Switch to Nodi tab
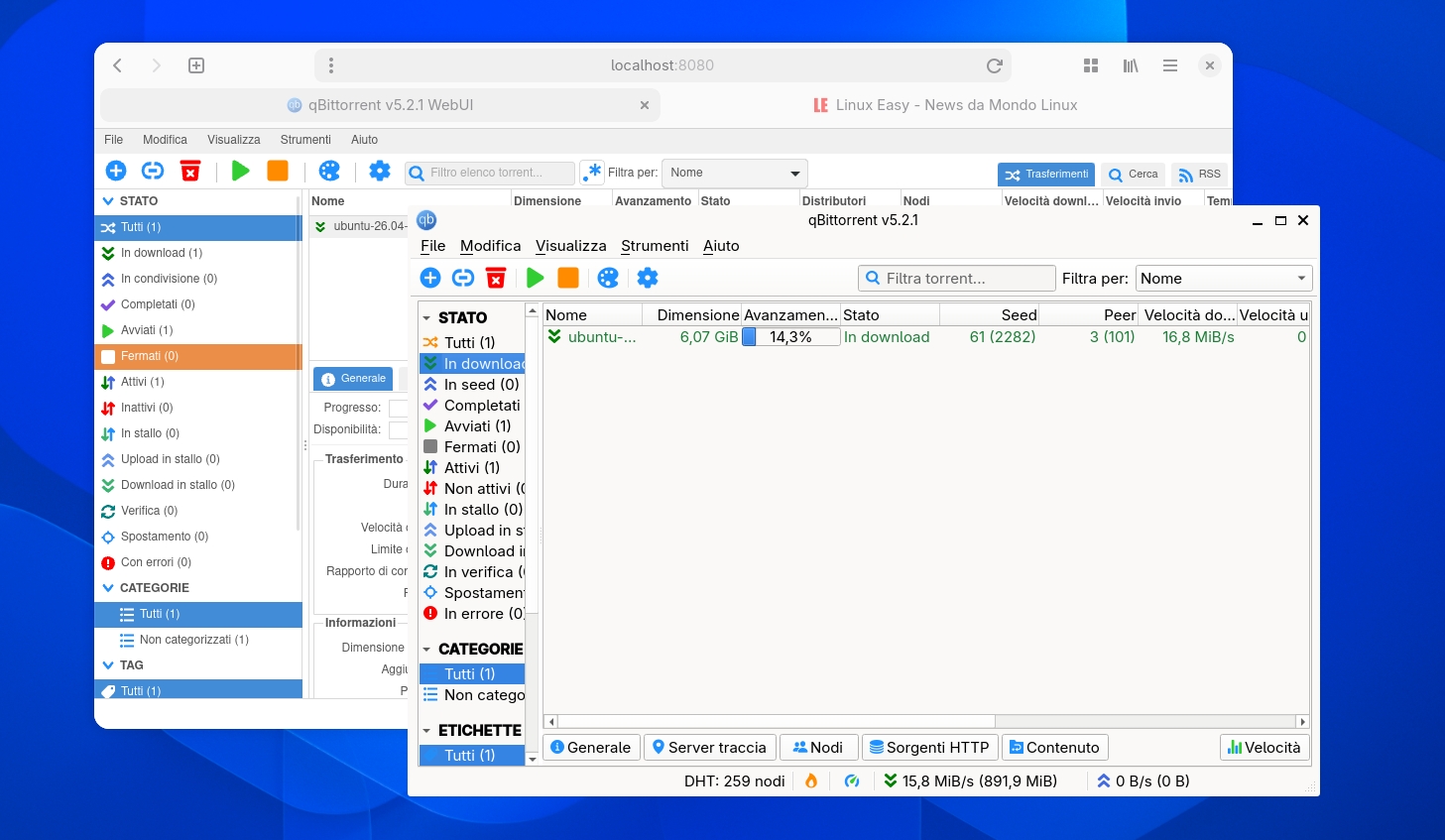The width and height of the screenshot is (1445, 840). (818, 748)
